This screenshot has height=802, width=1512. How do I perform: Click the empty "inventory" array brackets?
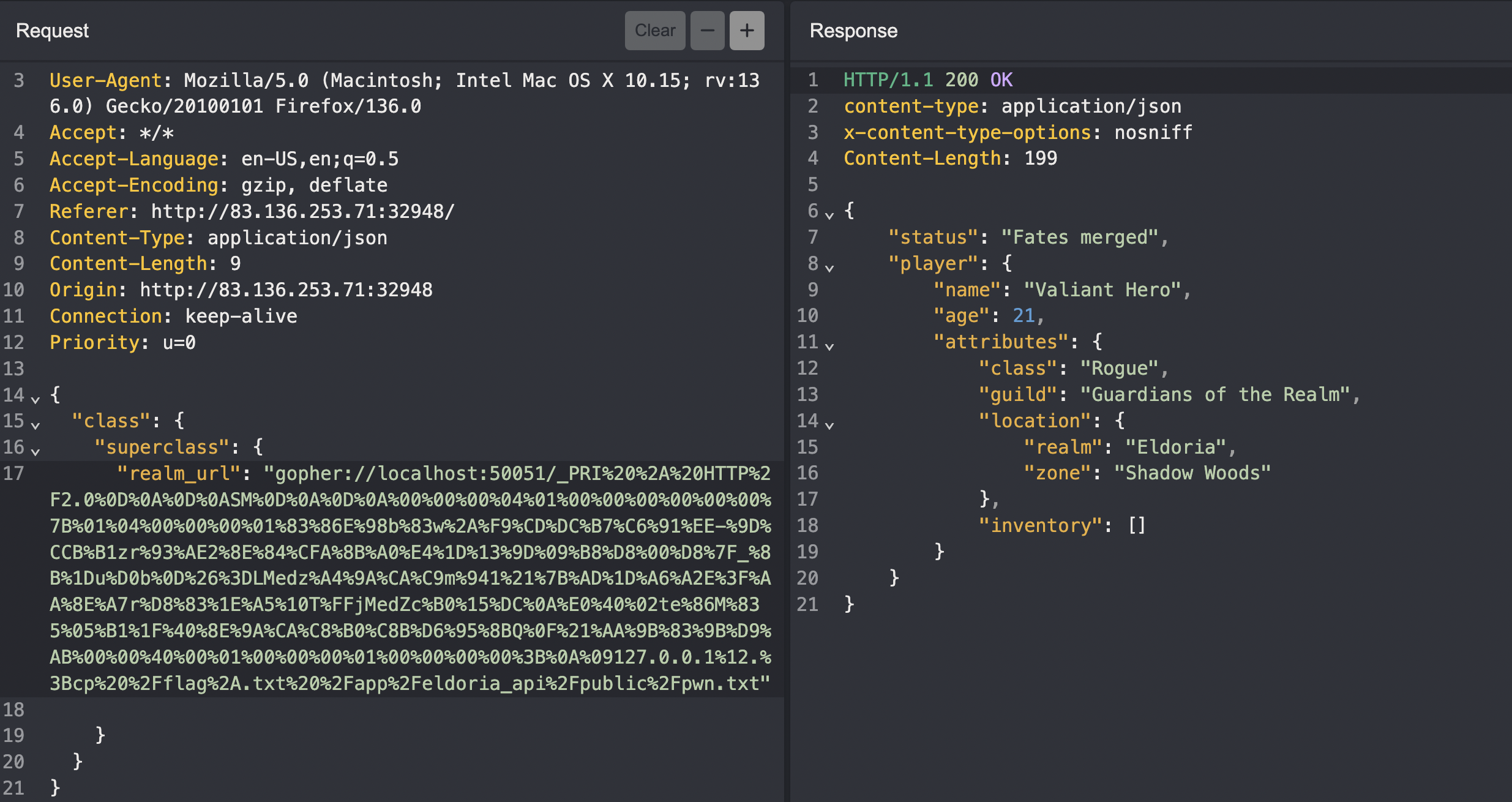click(1136, 525)
